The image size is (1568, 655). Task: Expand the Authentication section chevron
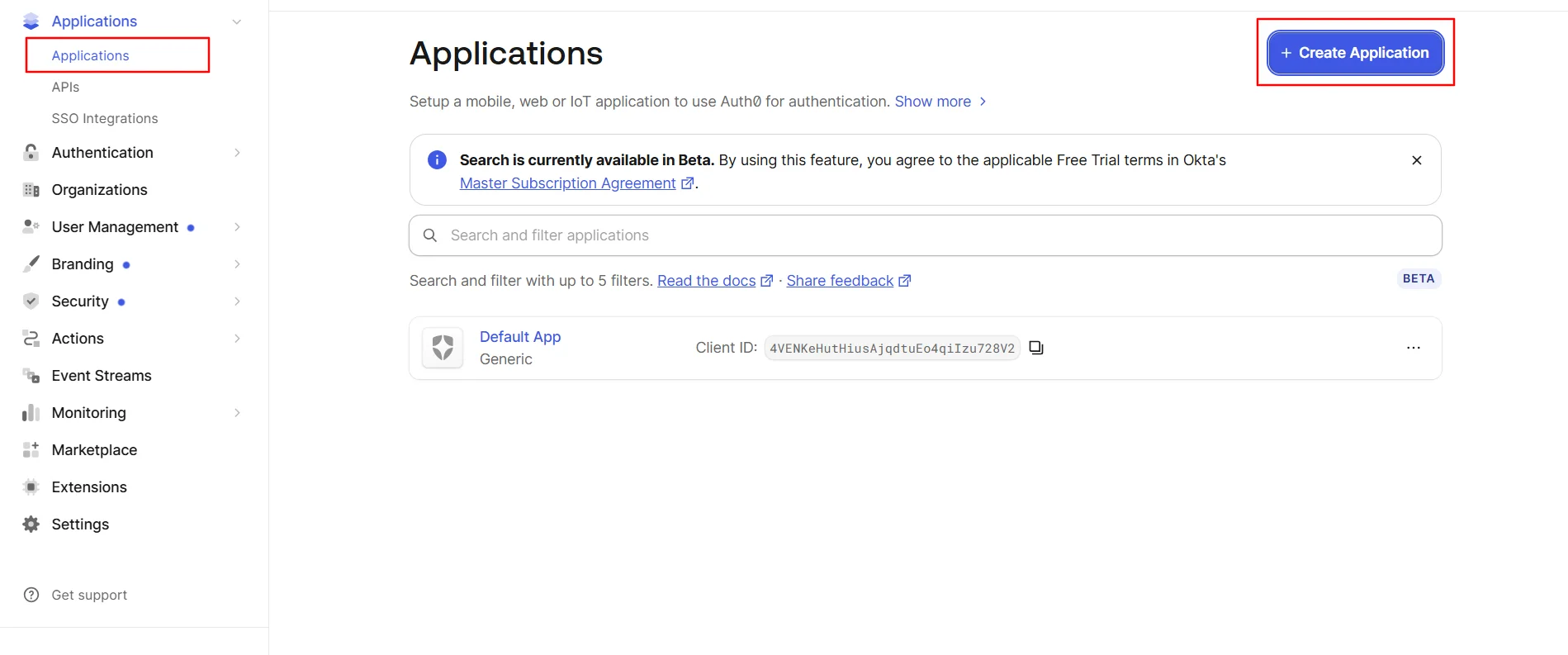tap(237, 153)
